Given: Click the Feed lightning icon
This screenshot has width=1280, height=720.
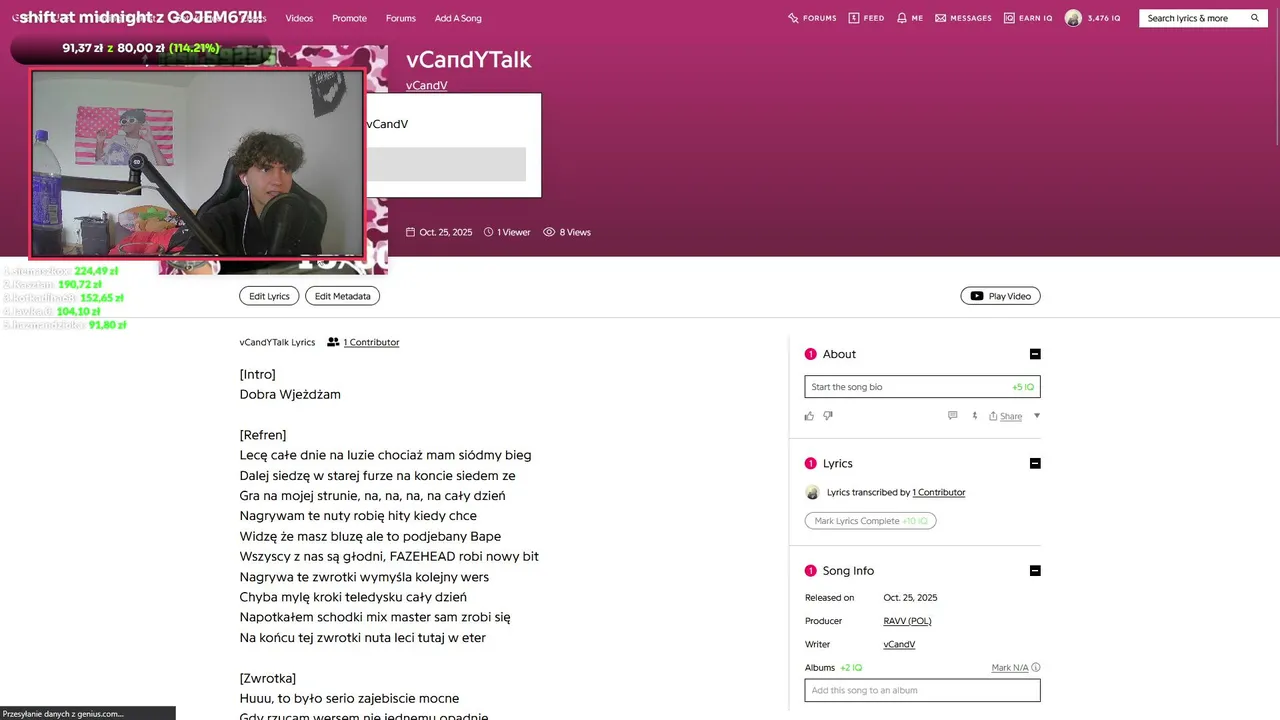Looking at the screenshot, I should pos(854,18).
